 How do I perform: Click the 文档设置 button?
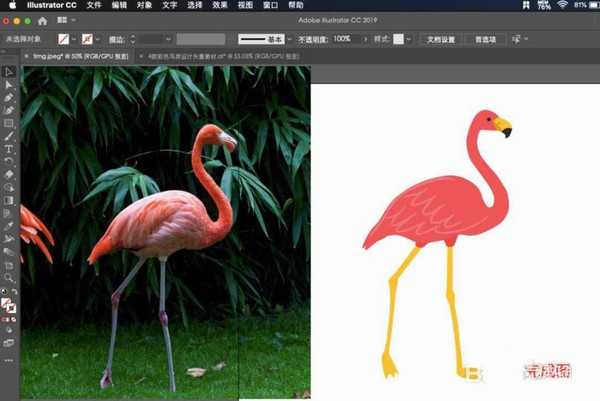pos(440,38)
